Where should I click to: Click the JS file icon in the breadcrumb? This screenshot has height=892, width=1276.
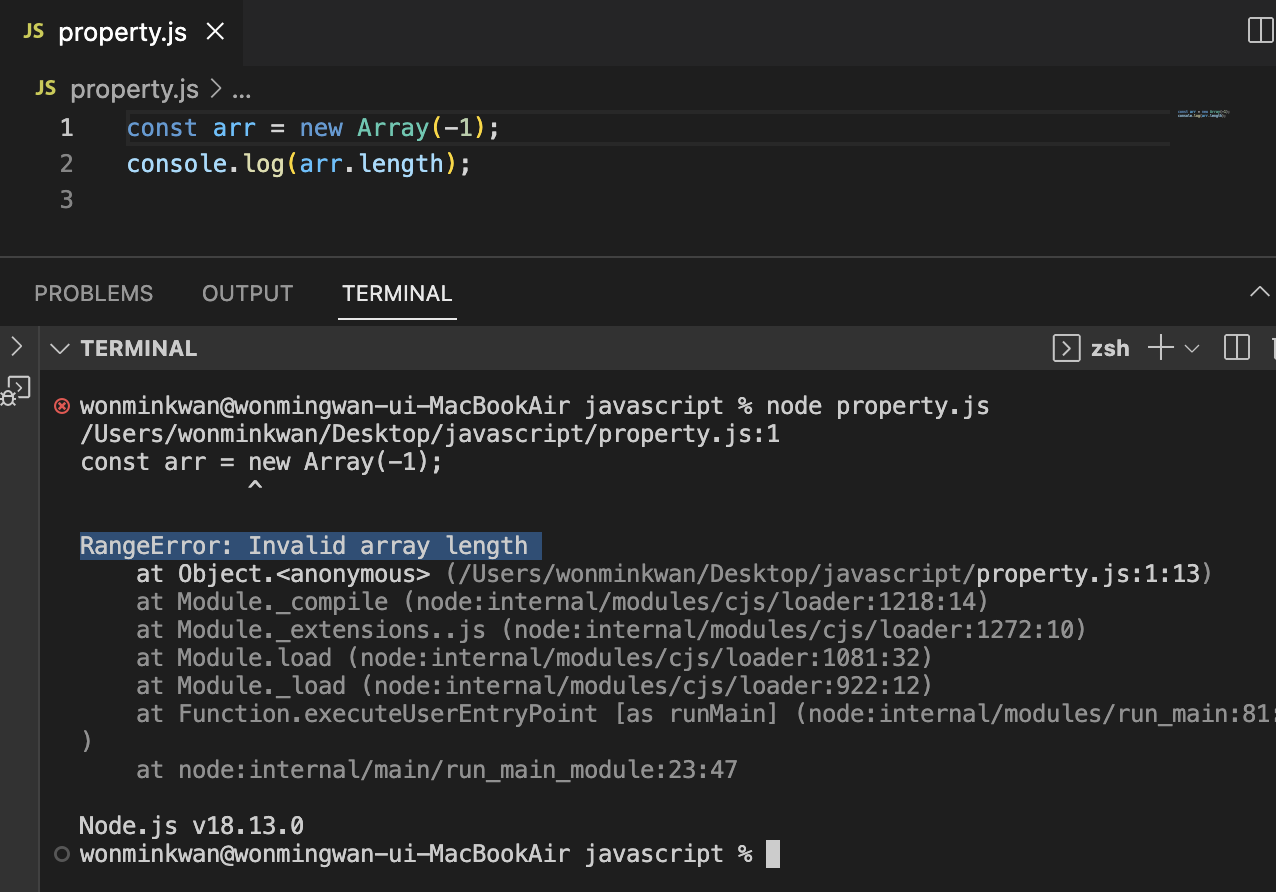pyautogui.click(x=45, y=89)
